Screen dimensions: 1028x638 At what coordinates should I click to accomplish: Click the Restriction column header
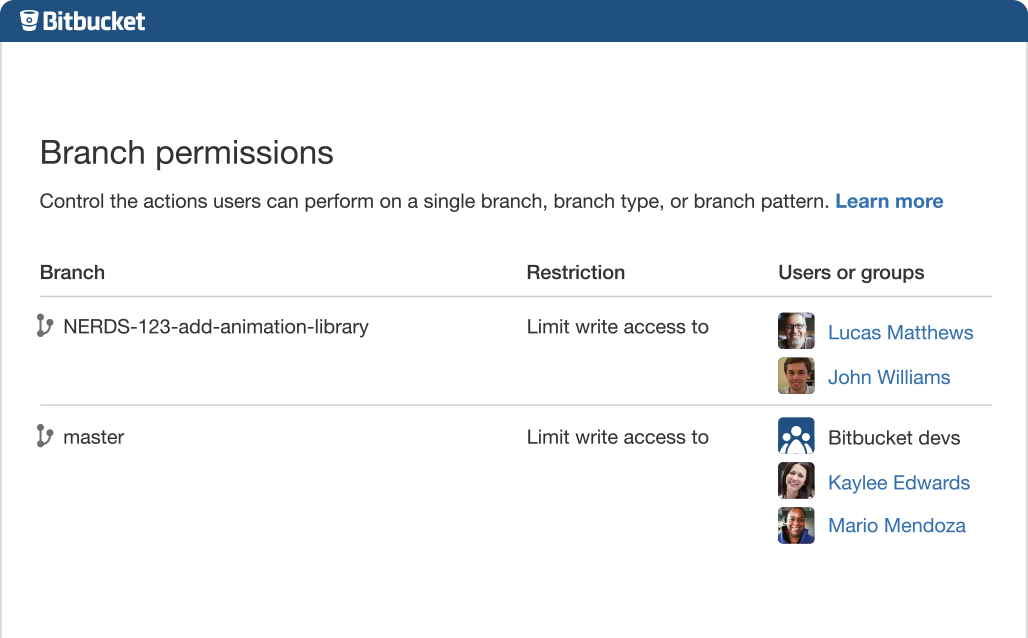576,272
